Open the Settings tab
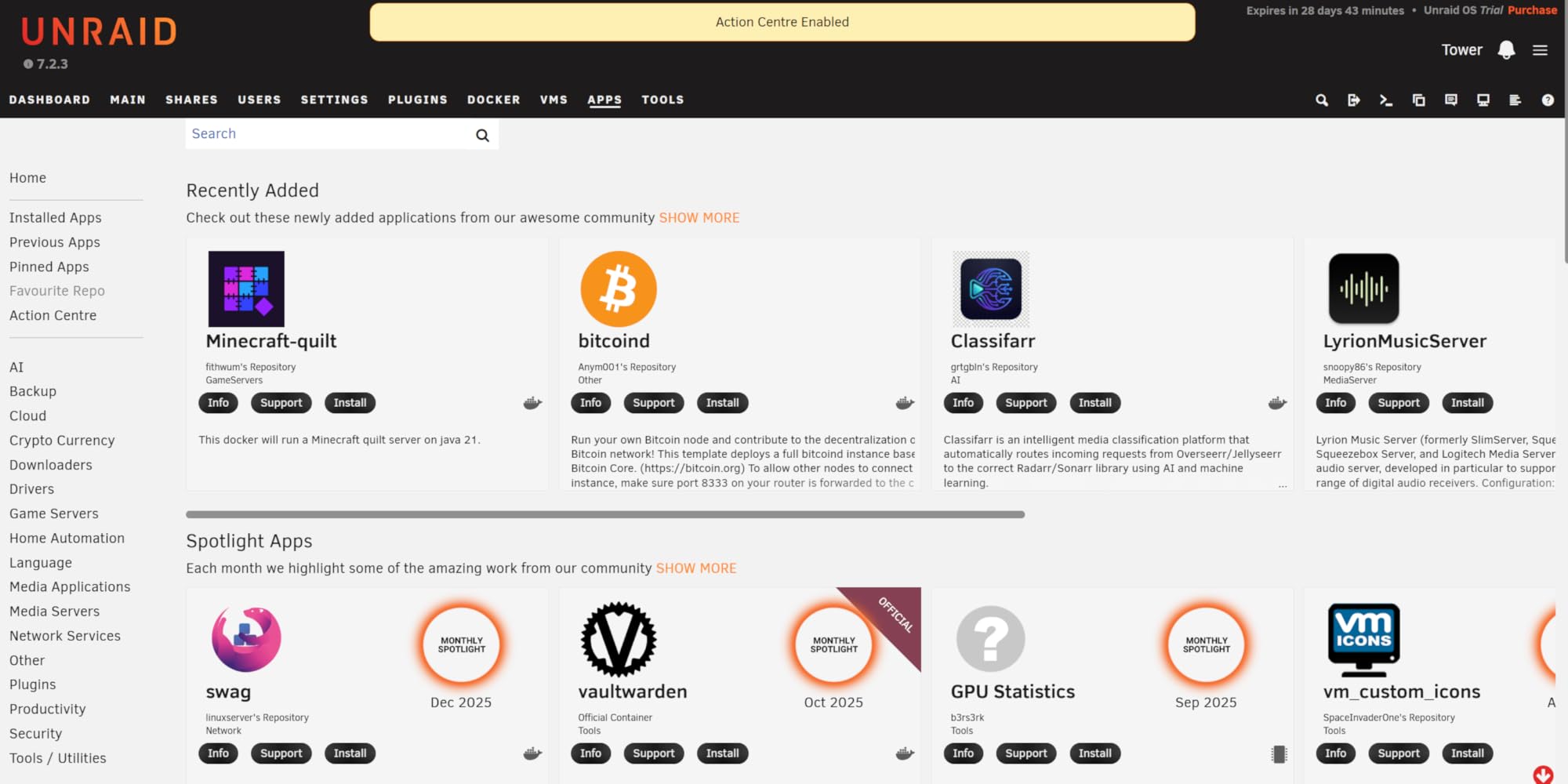 click(x=334, y=100)
